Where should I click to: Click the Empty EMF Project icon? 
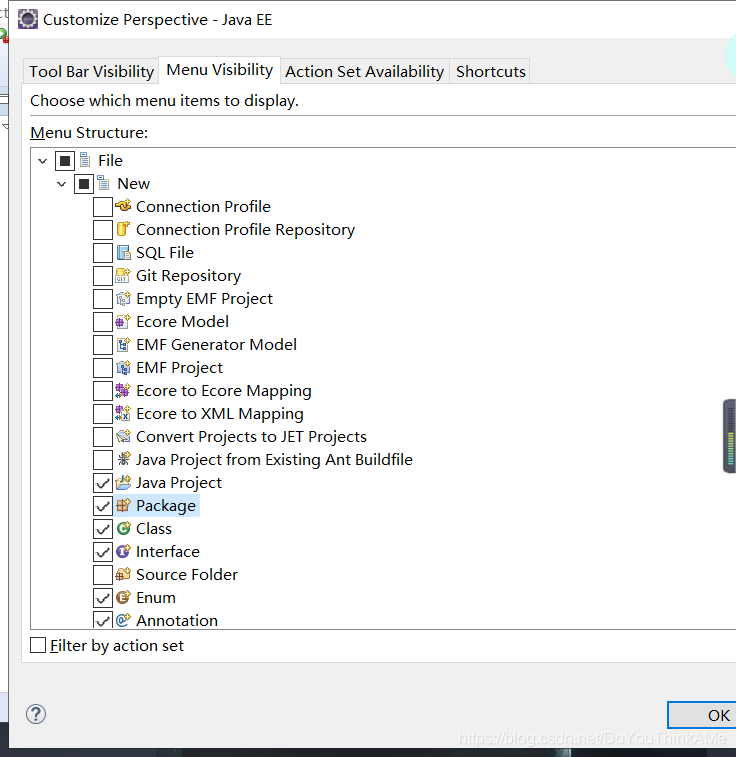pyautogui.click(x=124, y=298)
